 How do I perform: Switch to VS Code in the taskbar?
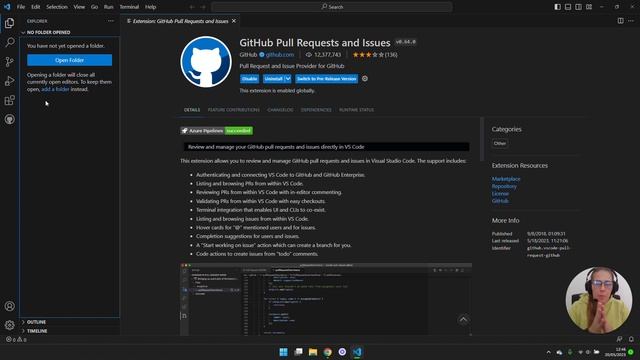[x=357, y=352]
